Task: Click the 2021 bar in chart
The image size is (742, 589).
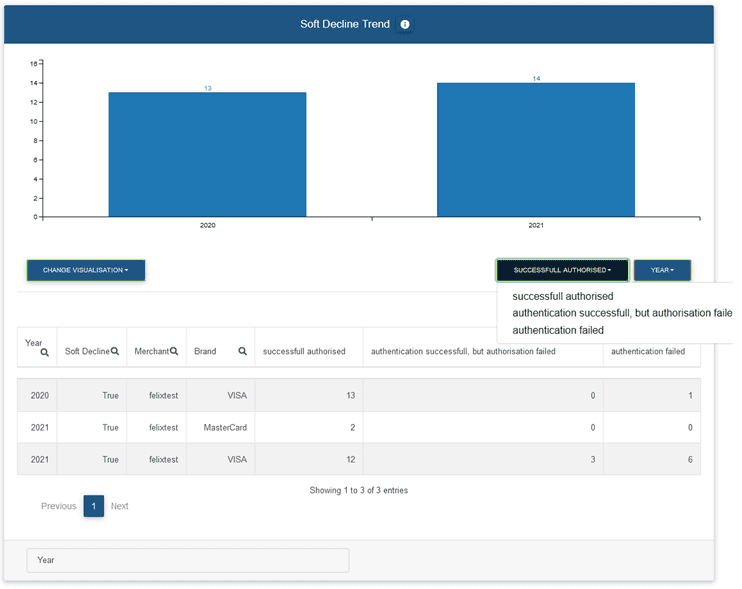Action: (535, 149)
